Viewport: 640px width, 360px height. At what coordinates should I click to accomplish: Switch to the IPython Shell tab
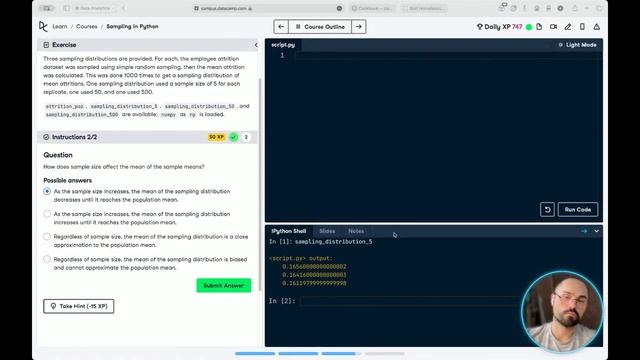[x=289, y=231]
